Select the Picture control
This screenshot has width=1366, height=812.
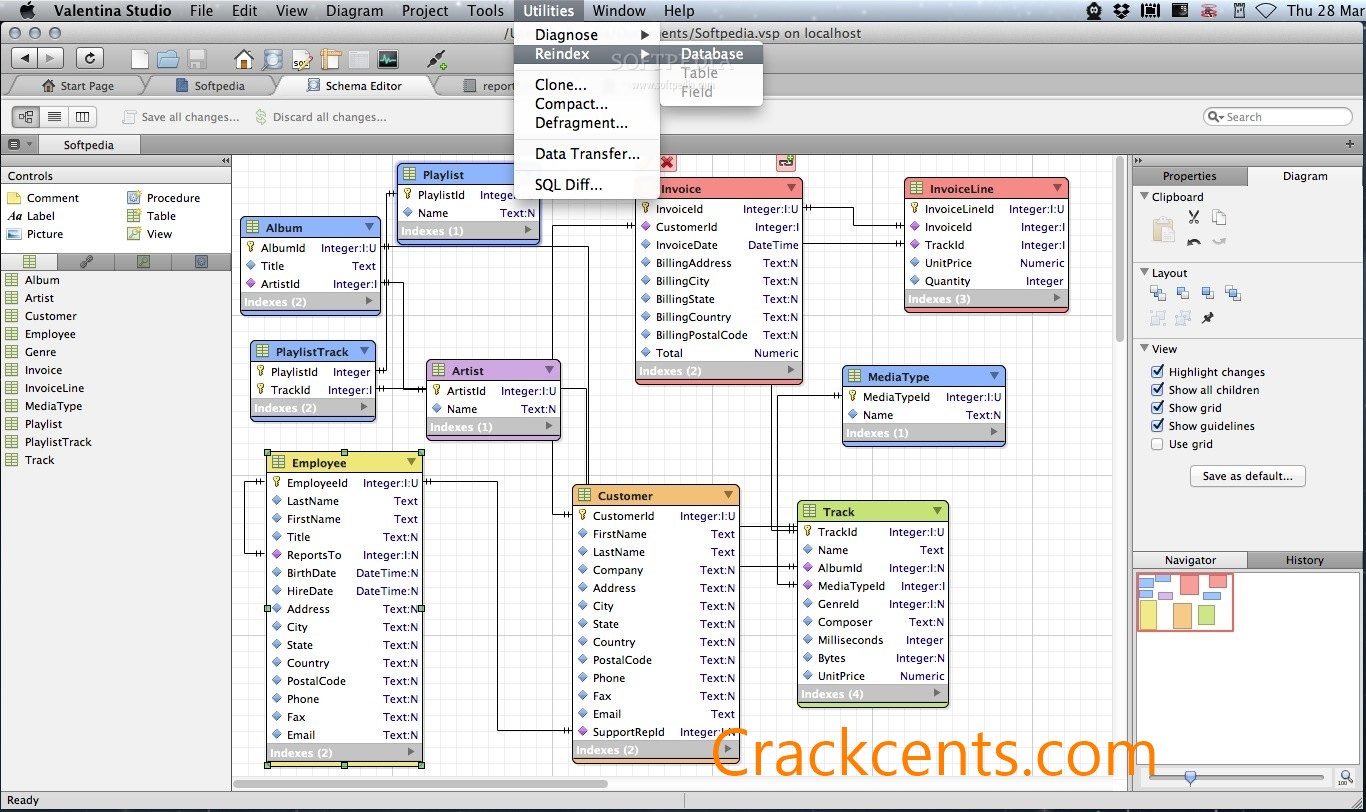point(35,234)
